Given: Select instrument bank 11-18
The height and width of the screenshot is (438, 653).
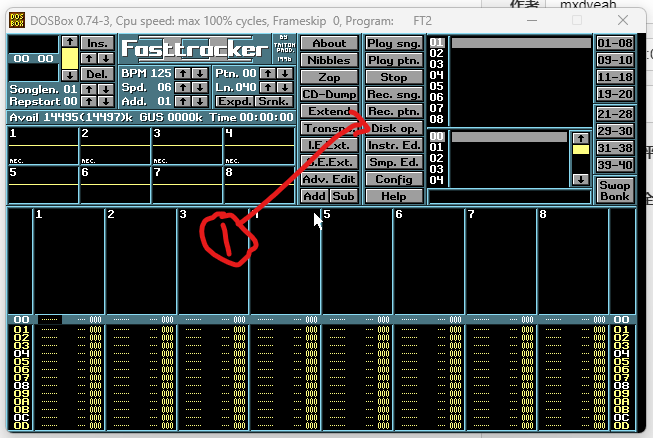Looking at the screenshot, I should [x=615, y=77].
